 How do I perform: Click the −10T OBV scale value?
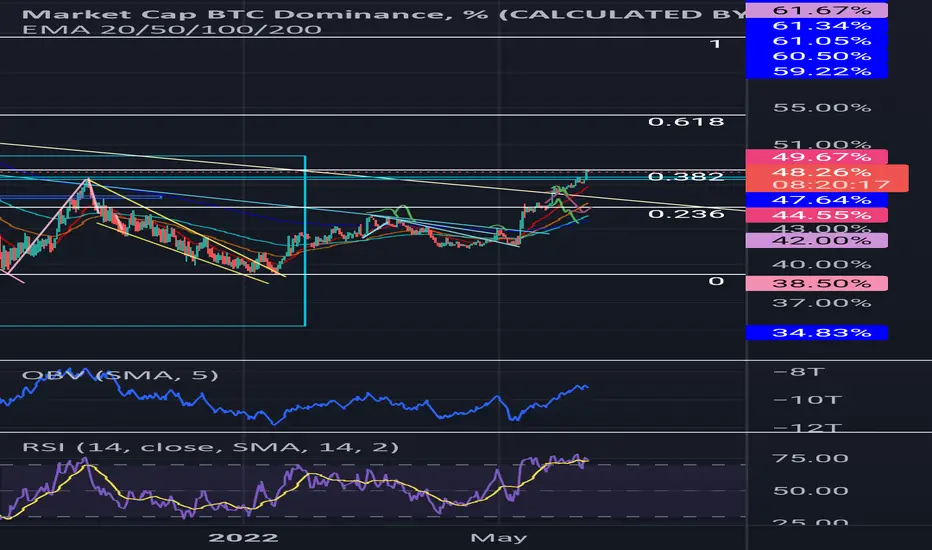(x=807, y=400)
